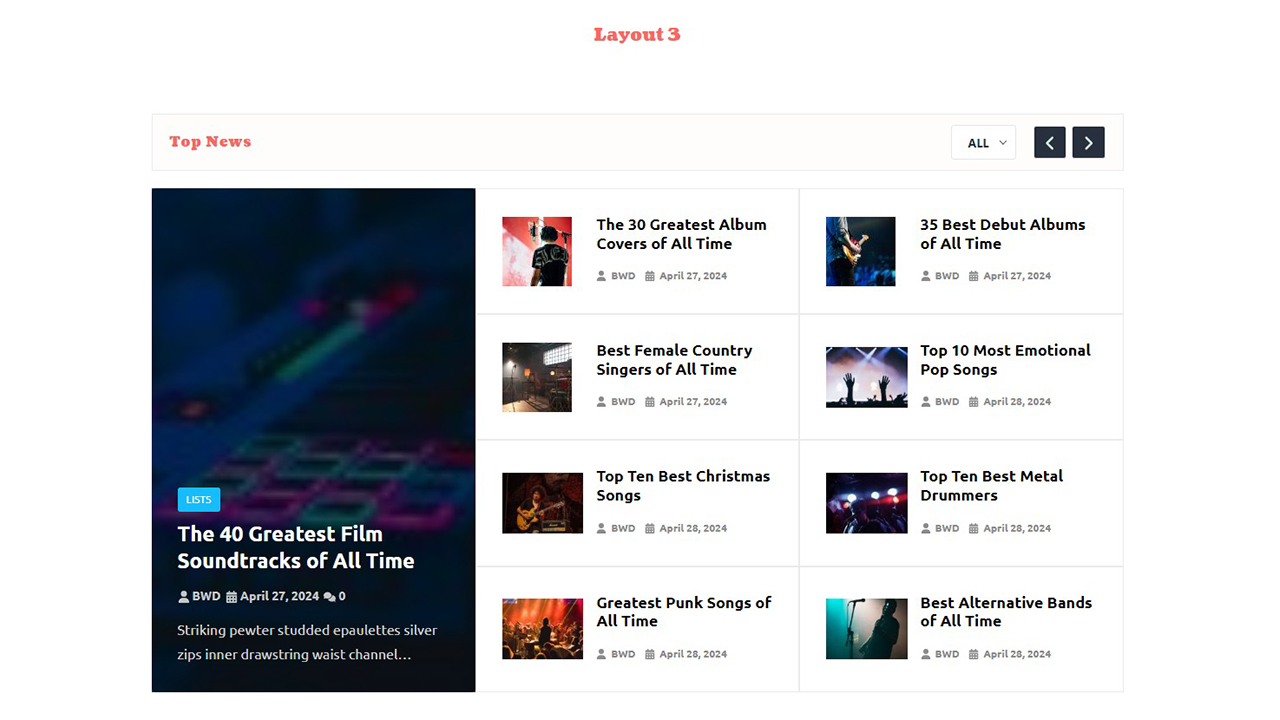Viewport: 1280px width, 720px height.
Task: Click April 28 date on Top Ten Best Metal Drummers
Action: coord(1017,528)
